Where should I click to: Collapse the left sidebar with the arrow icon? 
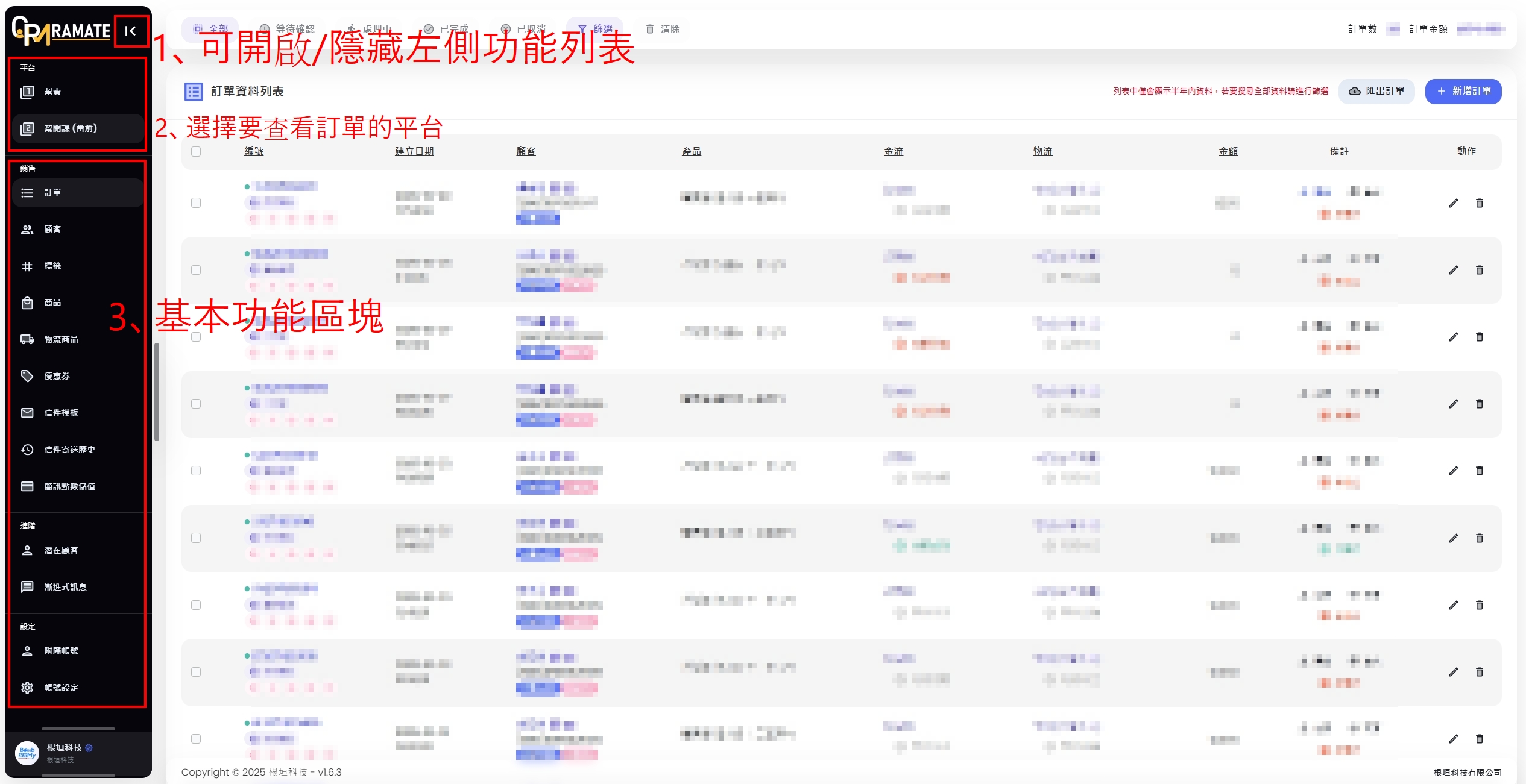(130, 31)
